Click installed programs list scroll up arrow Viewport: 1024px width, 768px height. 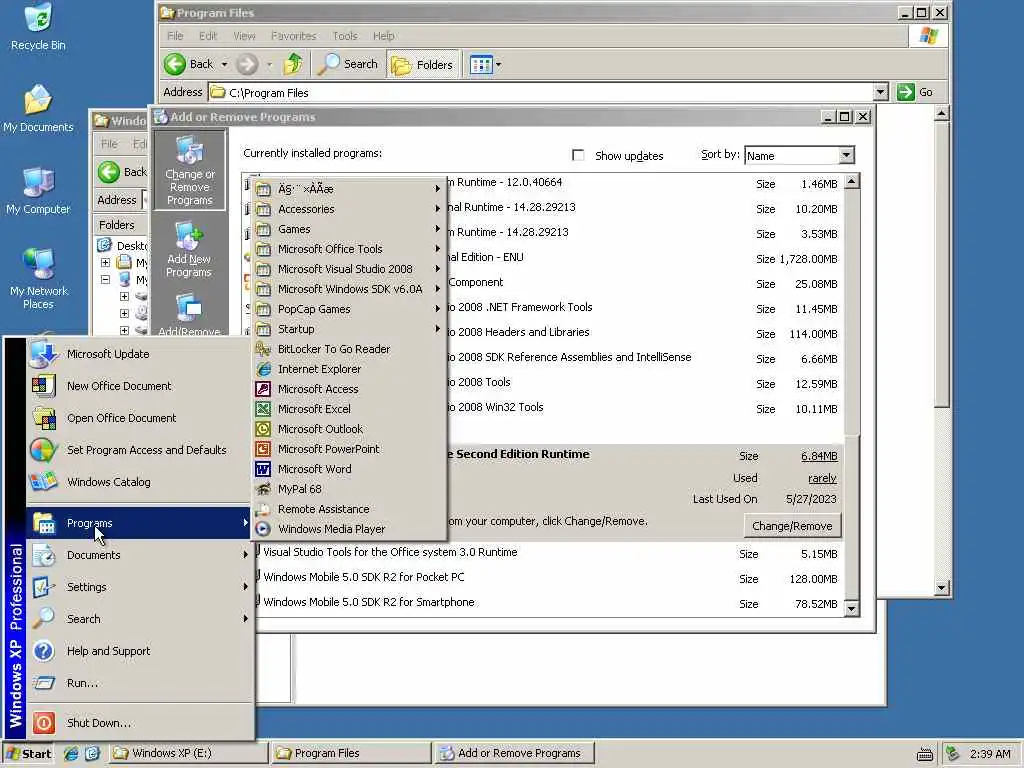pos(852,182)
